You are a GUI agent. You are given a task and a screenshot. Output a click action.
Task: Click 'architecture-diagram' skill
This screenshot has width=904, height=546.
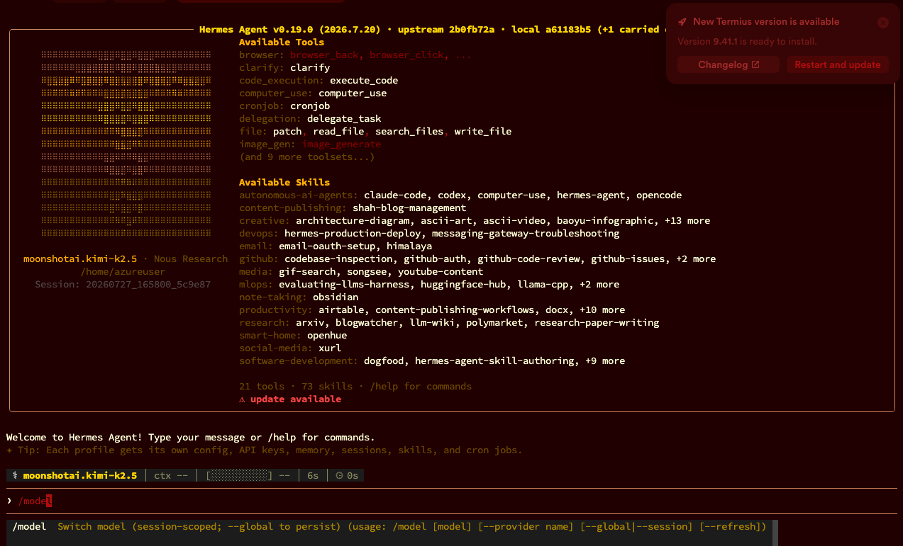click(x=352, y=221)
